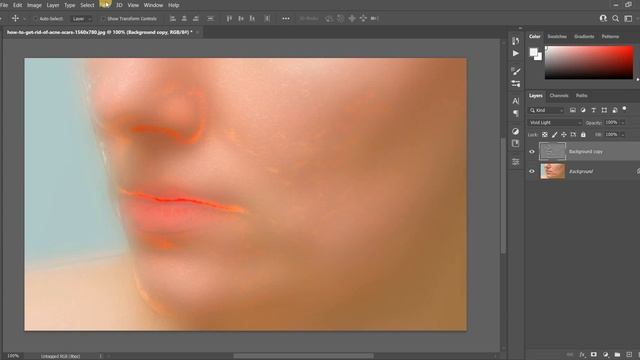Open the Image menu
This screenshot has width=640, height=360.
point(34,5)
